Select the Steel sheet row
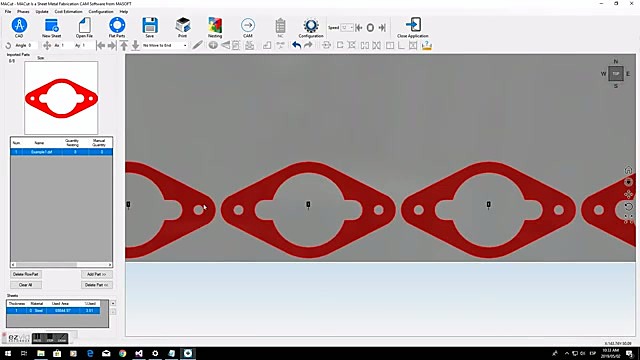 [x=53, y=311]
